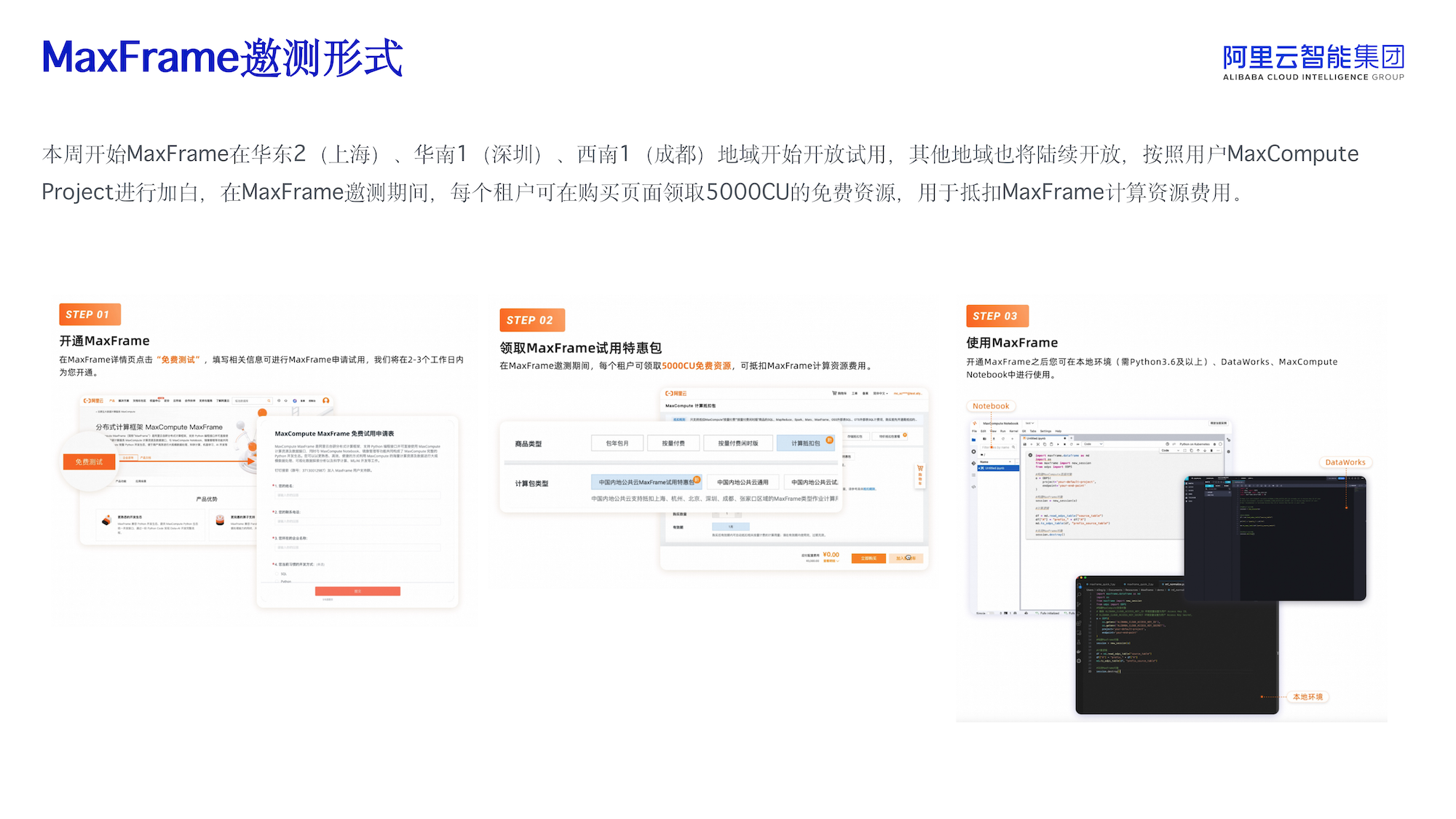Click the Python on Kubernetes kernel name
The image size is (1456, 819).
[x=1195, y=444]
